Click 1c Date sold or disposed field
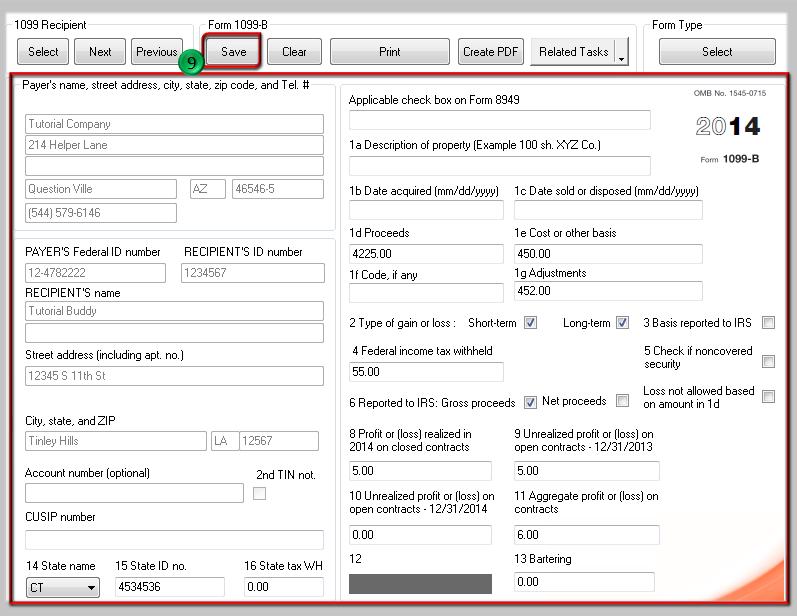 pyautogui.click(x=608, y=210)
